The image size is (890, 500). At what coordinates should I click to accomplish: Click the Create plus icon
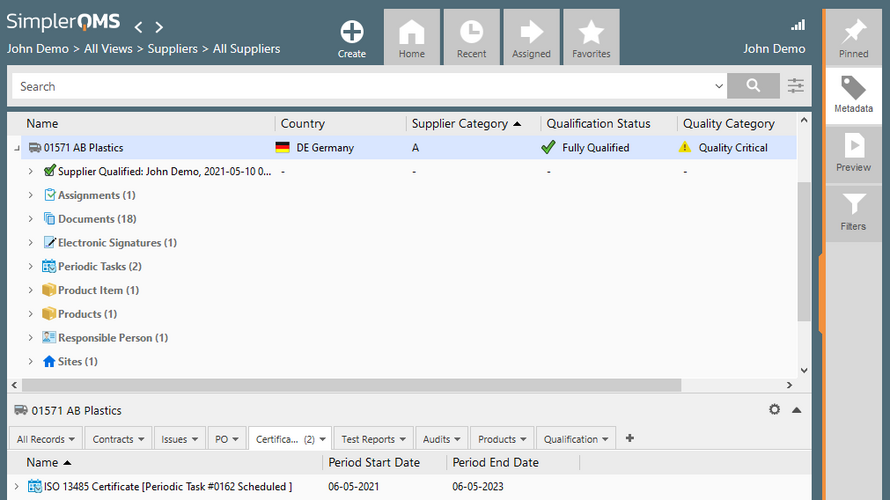point(352,32)
